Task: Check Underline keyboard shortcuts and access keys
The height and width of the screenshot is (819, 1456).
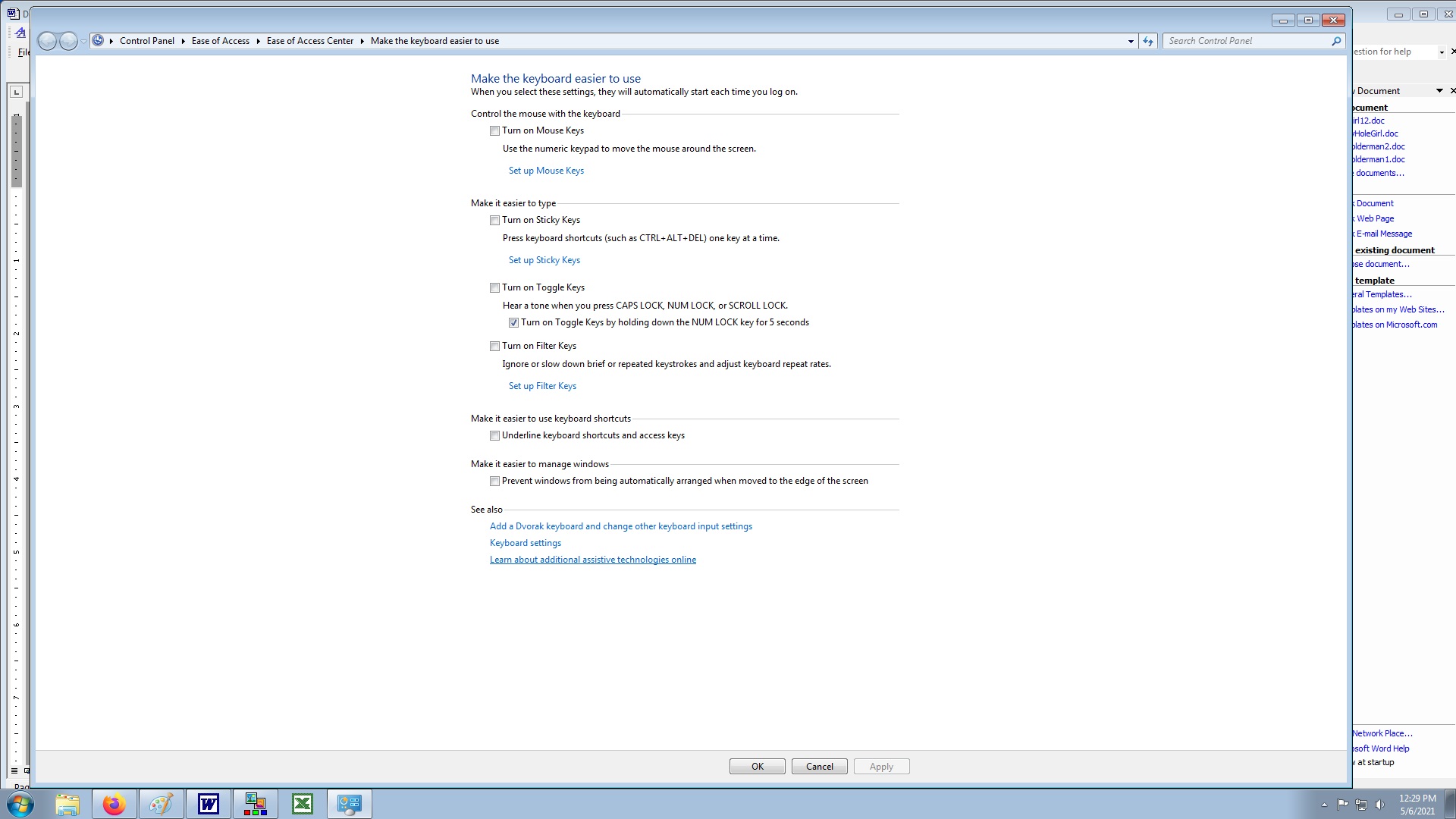Action: 495,436
